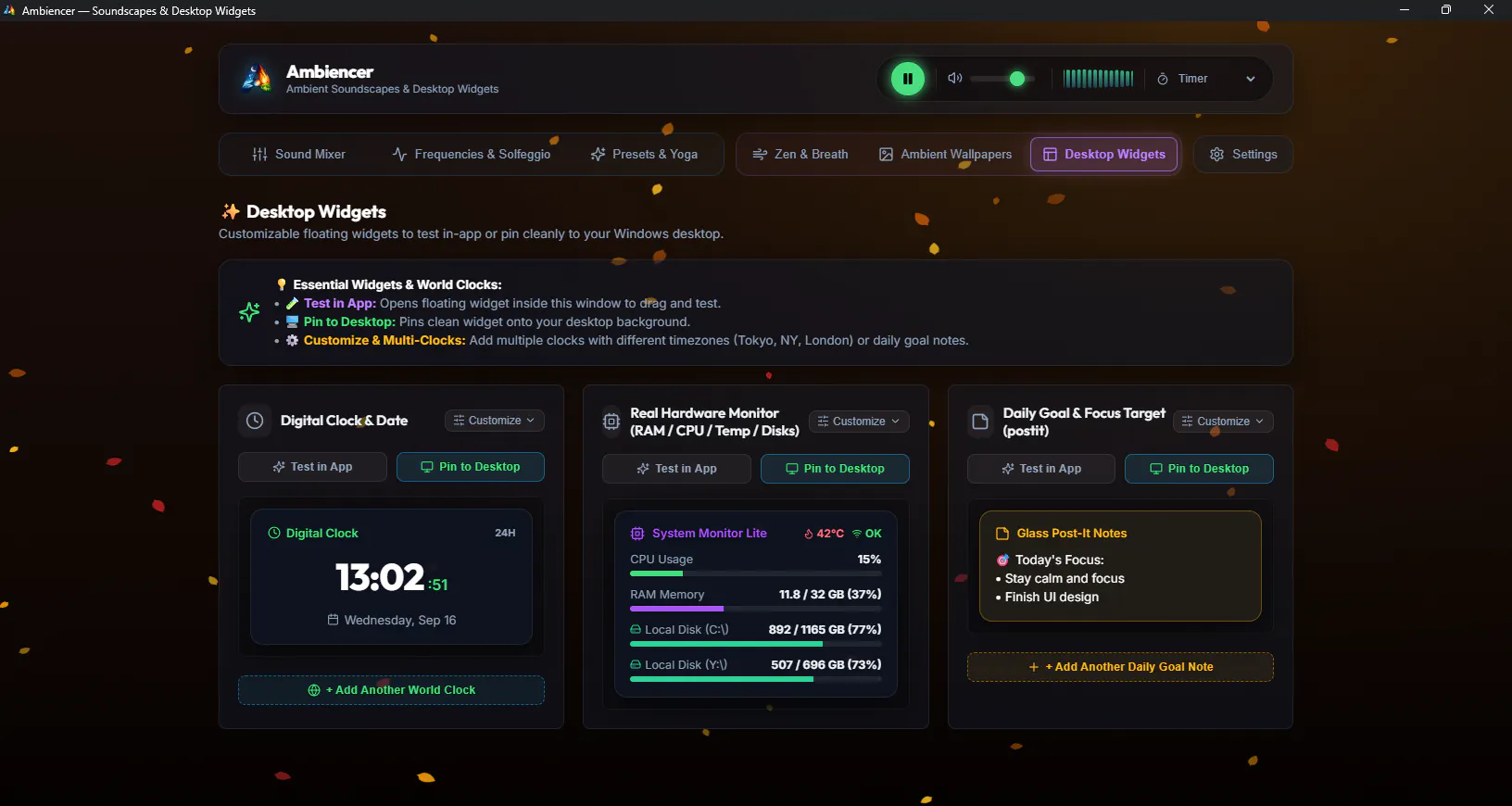Screen dimensions: 1512x806
Task: Pin the Digital Clock to desktop
Action: [471, 467]
